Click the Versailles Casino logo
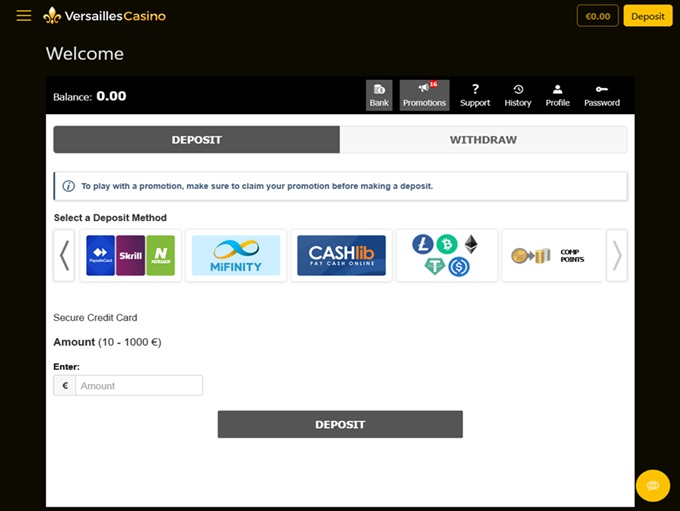Image resolution: width=680 pixels, height=511 pixels. [105, 16]
